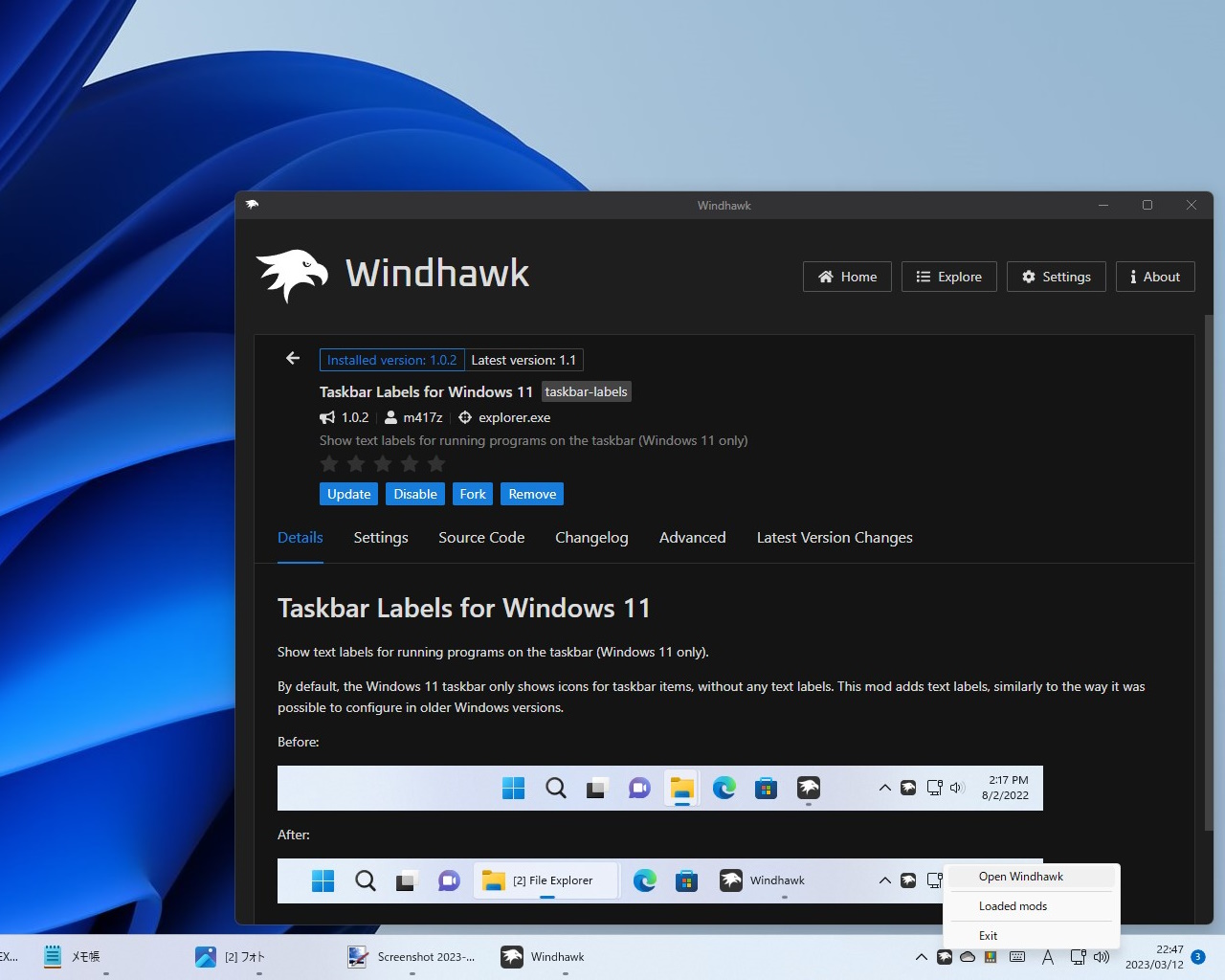Update the mod to version 1.1
This screenshot has width=1225, height=980.
(348, 494)
